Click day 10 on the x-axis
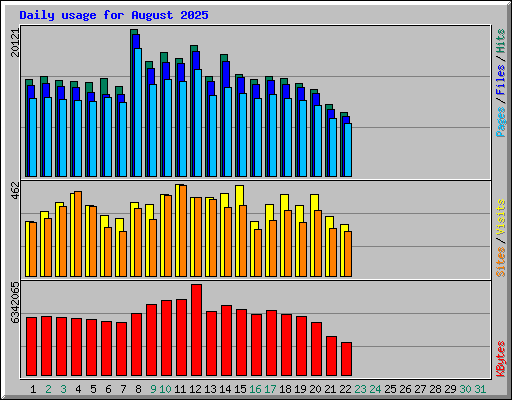 click(x=165, y=389)
